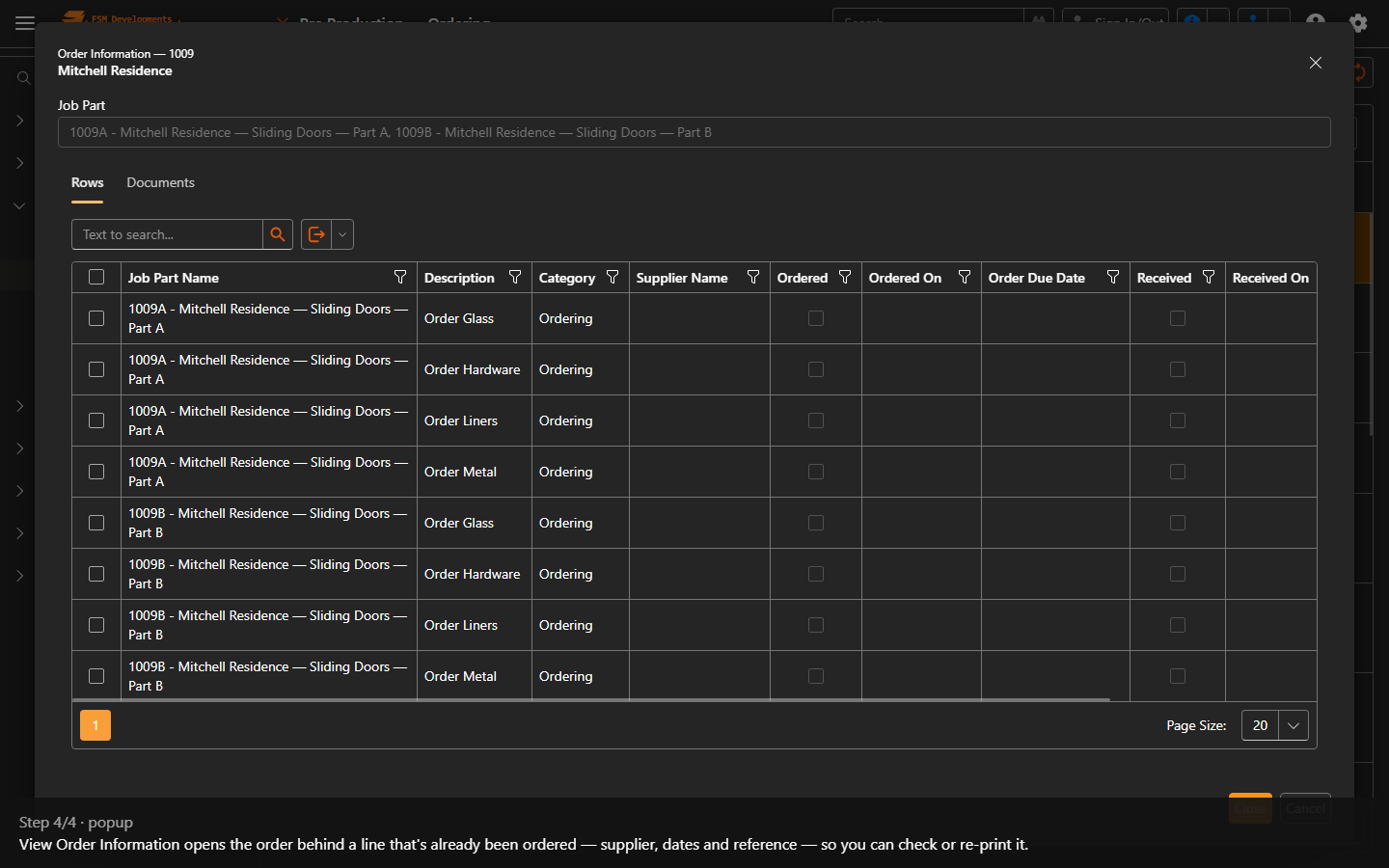
Task: Switch to the Rows tab
Action: point(87,182)
